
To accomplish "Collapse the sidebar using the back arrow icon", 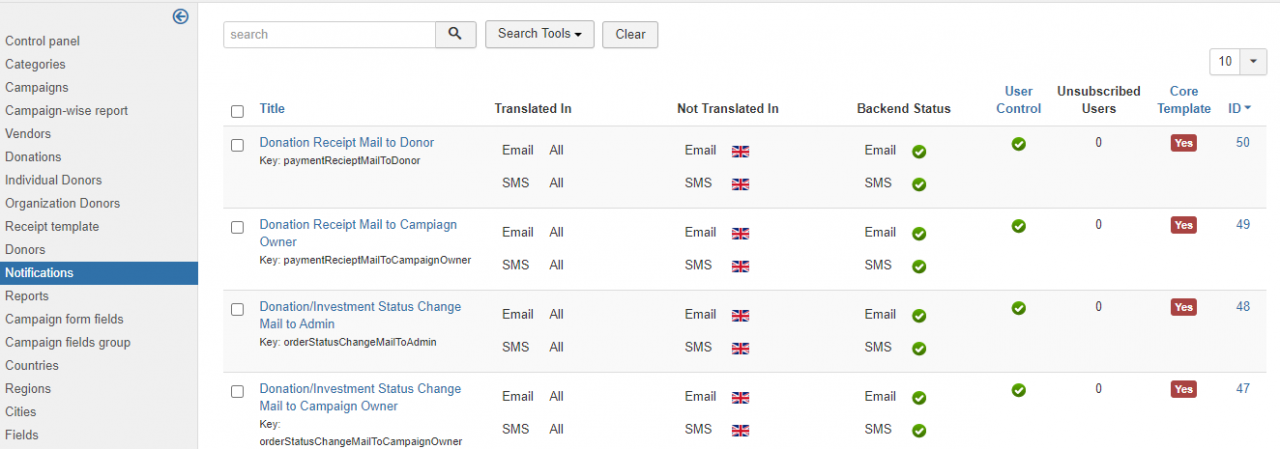I will 181,16.
